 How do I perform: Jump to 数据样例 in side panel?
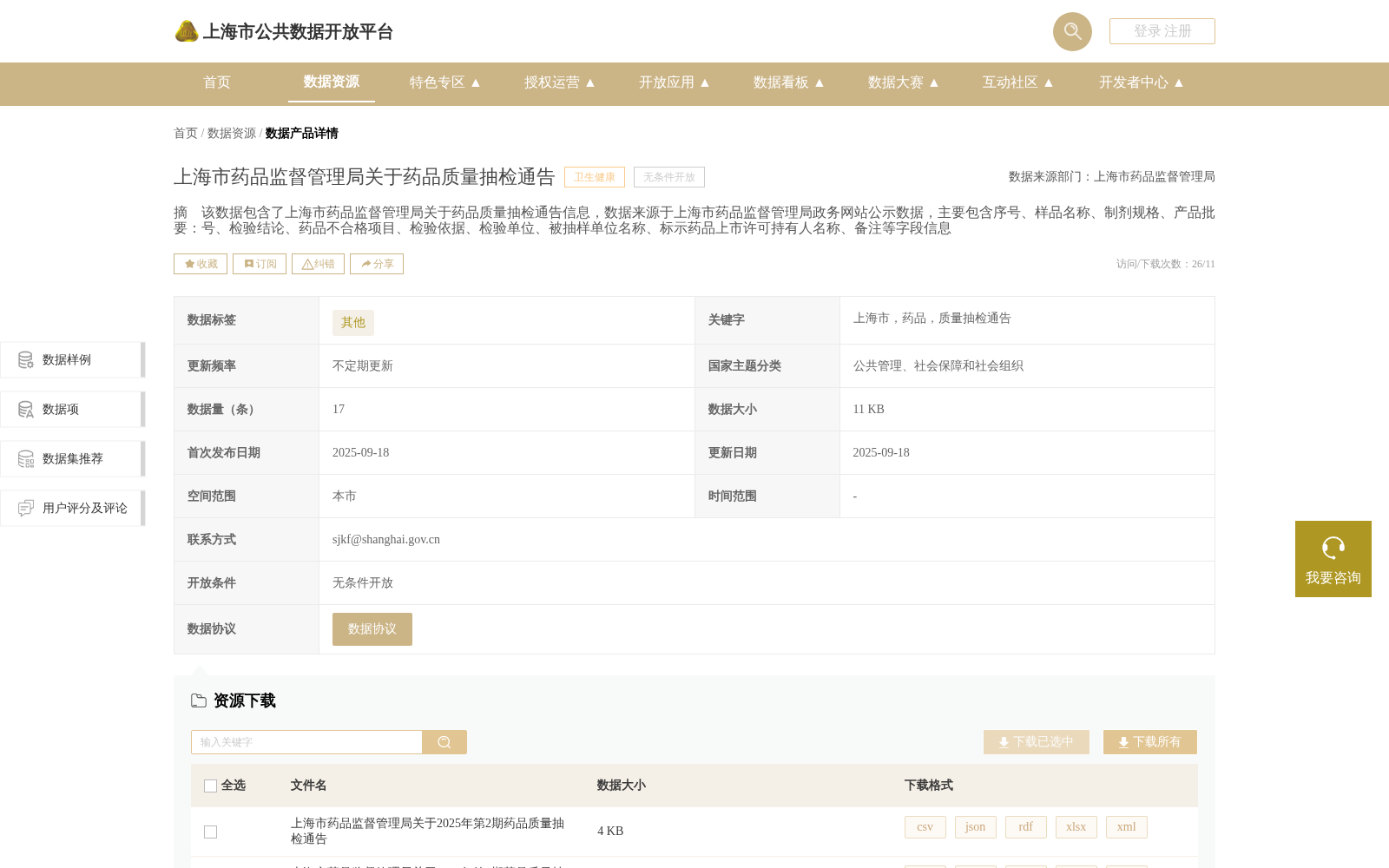click(73, 359)
